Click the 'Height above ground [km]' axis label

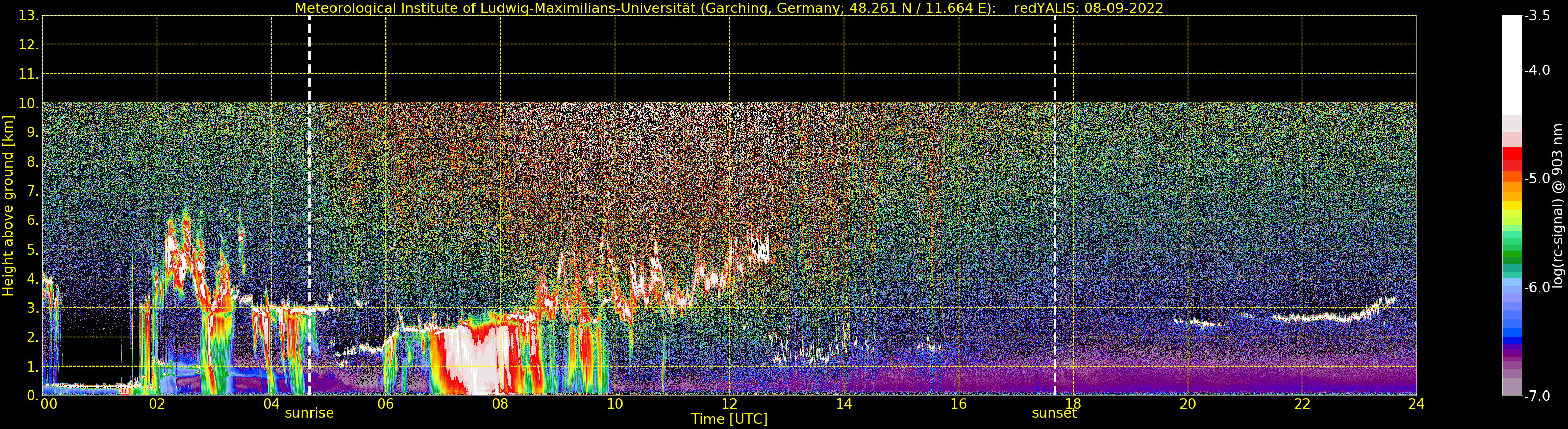(8, 206)
